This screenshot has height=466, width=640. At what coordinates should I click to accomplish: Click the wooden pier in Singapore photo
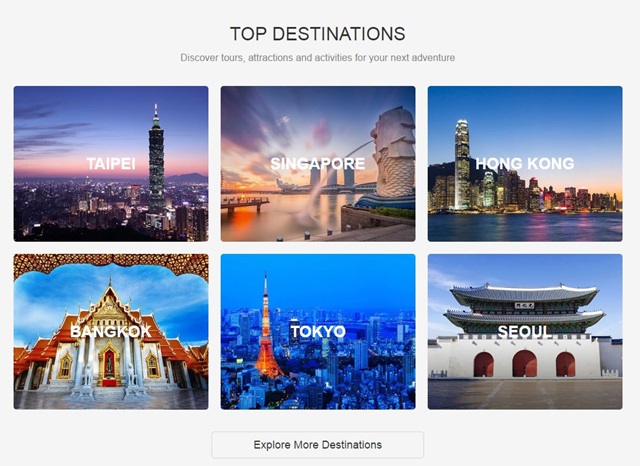(245, 203)
